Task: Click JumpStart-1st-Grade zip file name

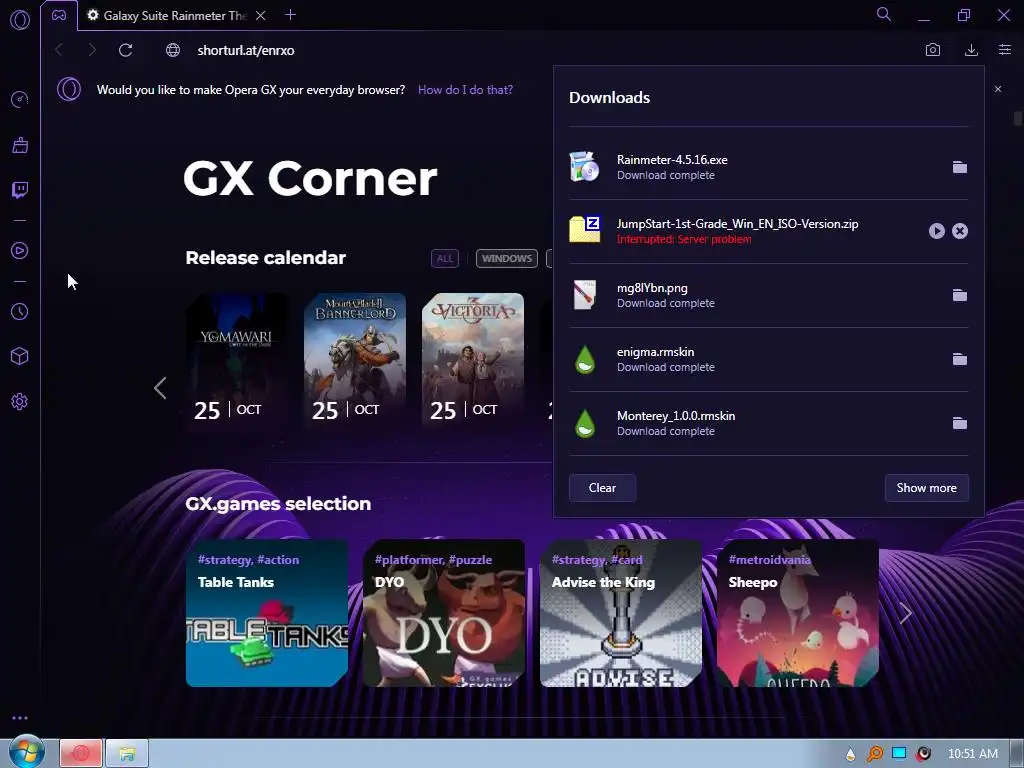Action: [x=737, y=224]
